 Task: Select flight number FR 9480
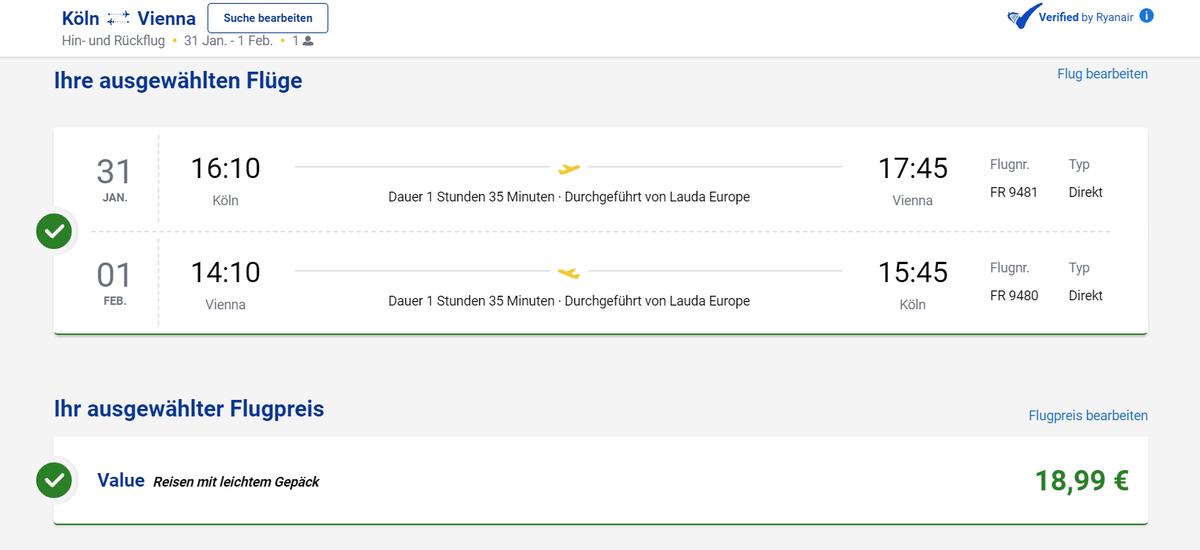pyautogui.click(x=1013, y=296)
